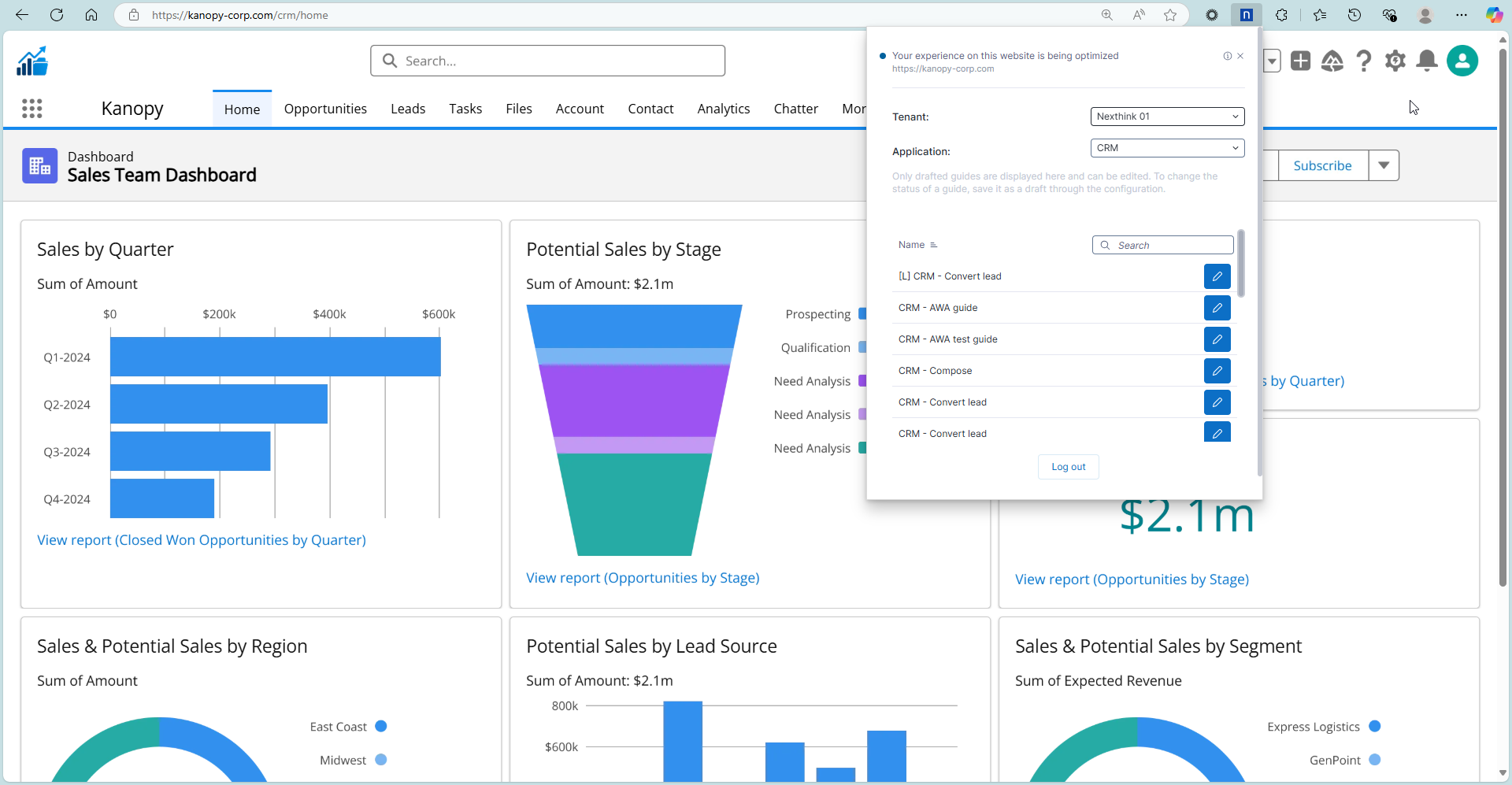Edit the [L] CRM - Convert lead guide
The width and height of the screenshot is (1512, 785).
pyautogui.click(x=1217, y=276)
